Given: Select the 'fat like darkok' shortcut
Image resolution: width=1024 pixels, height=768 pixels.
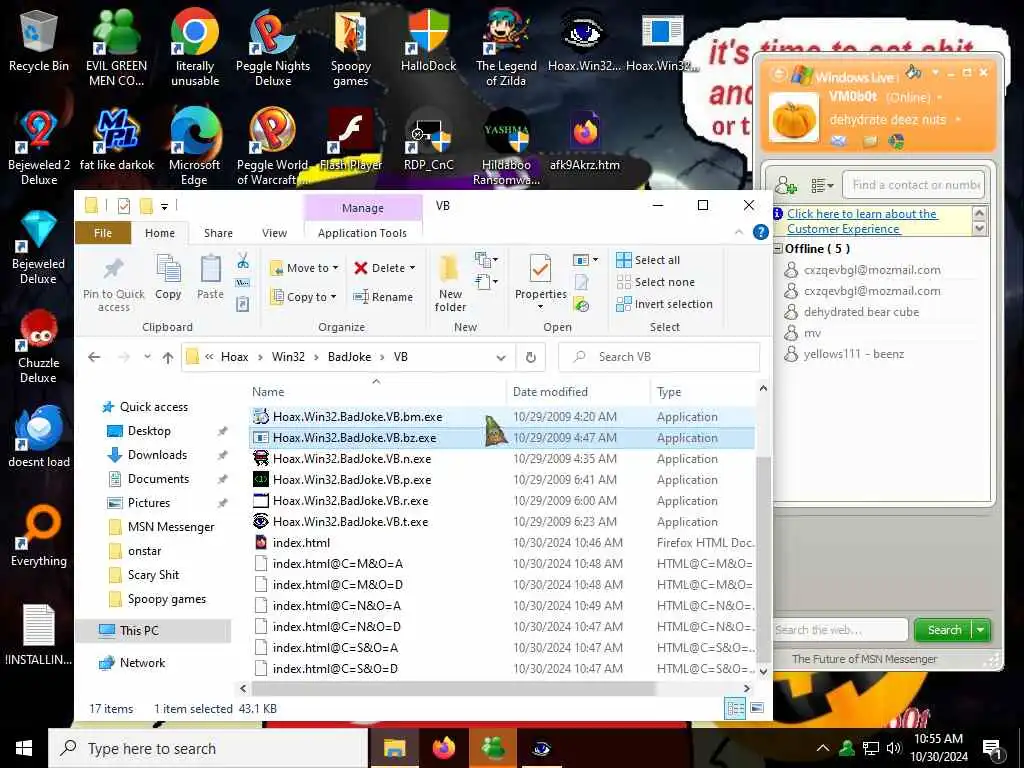Looking at the screenshot, I should pyautogui.click(x=117, y=141).
